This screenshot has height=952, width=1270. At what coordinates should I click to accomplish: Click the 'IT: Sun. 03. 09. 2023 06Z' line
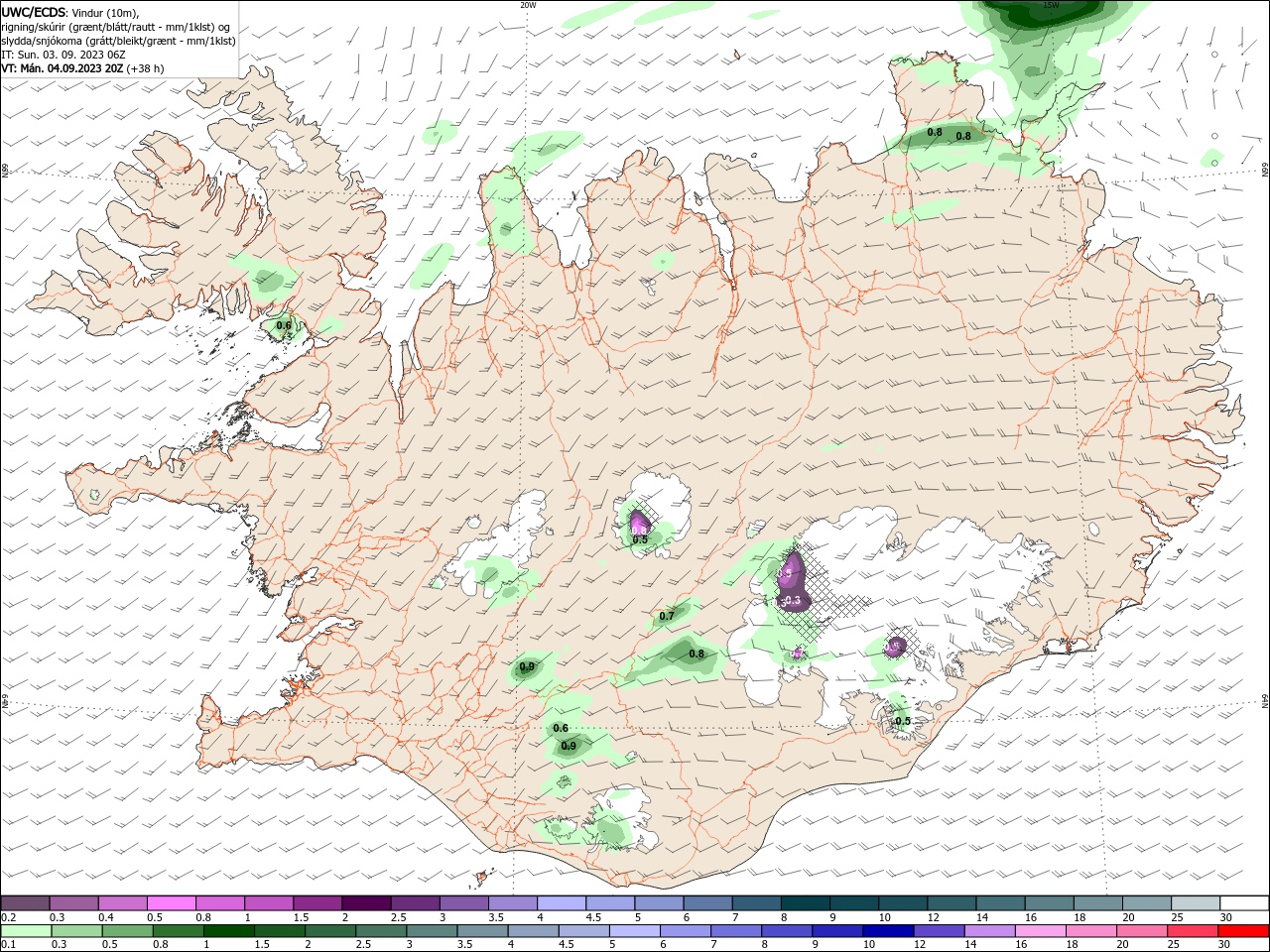(x=63, y=55)
